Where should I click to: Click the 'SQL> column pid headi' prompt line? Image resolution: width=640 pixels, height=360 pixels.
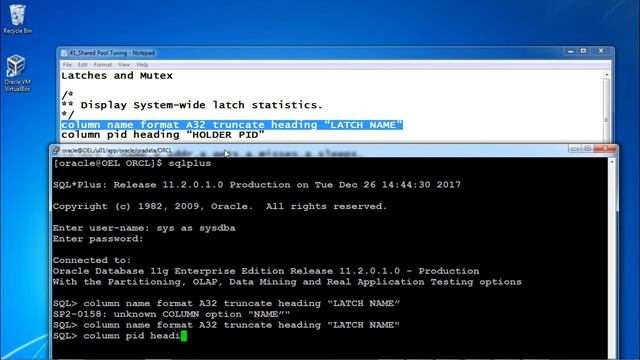point(120,336)
